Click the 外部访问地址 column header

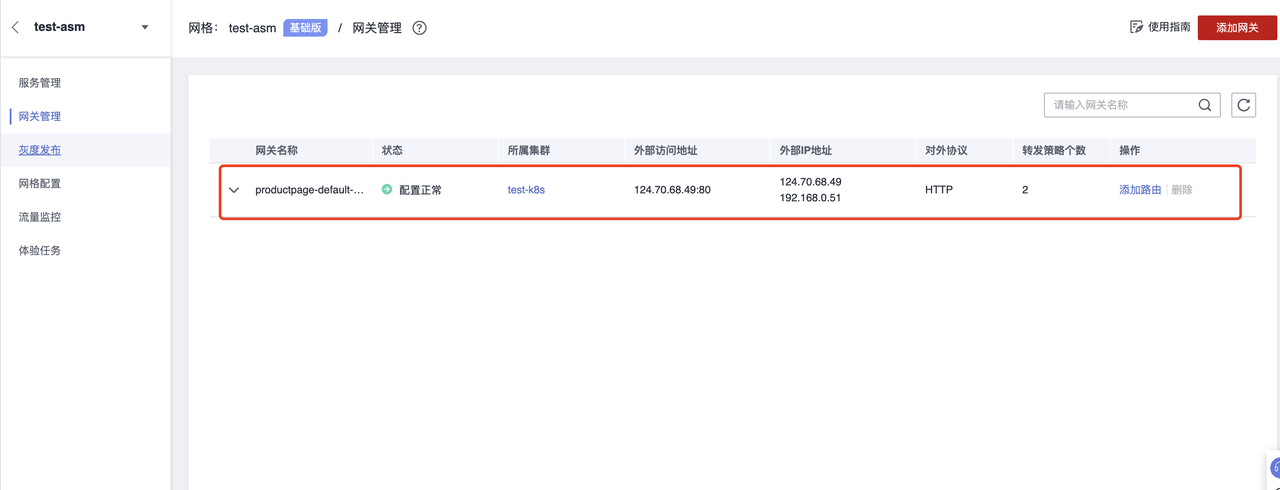[666, 150]
